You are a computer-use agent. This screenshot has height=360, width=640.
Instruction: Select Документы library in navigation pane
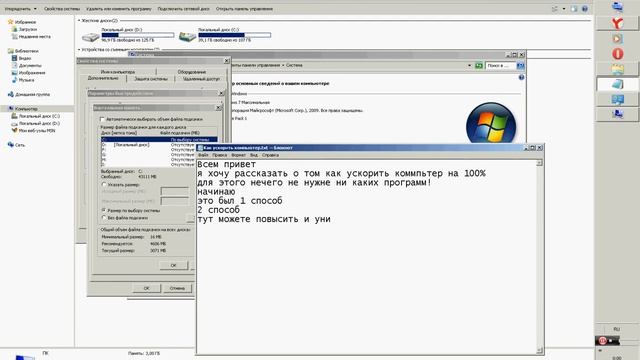[30, 65]
